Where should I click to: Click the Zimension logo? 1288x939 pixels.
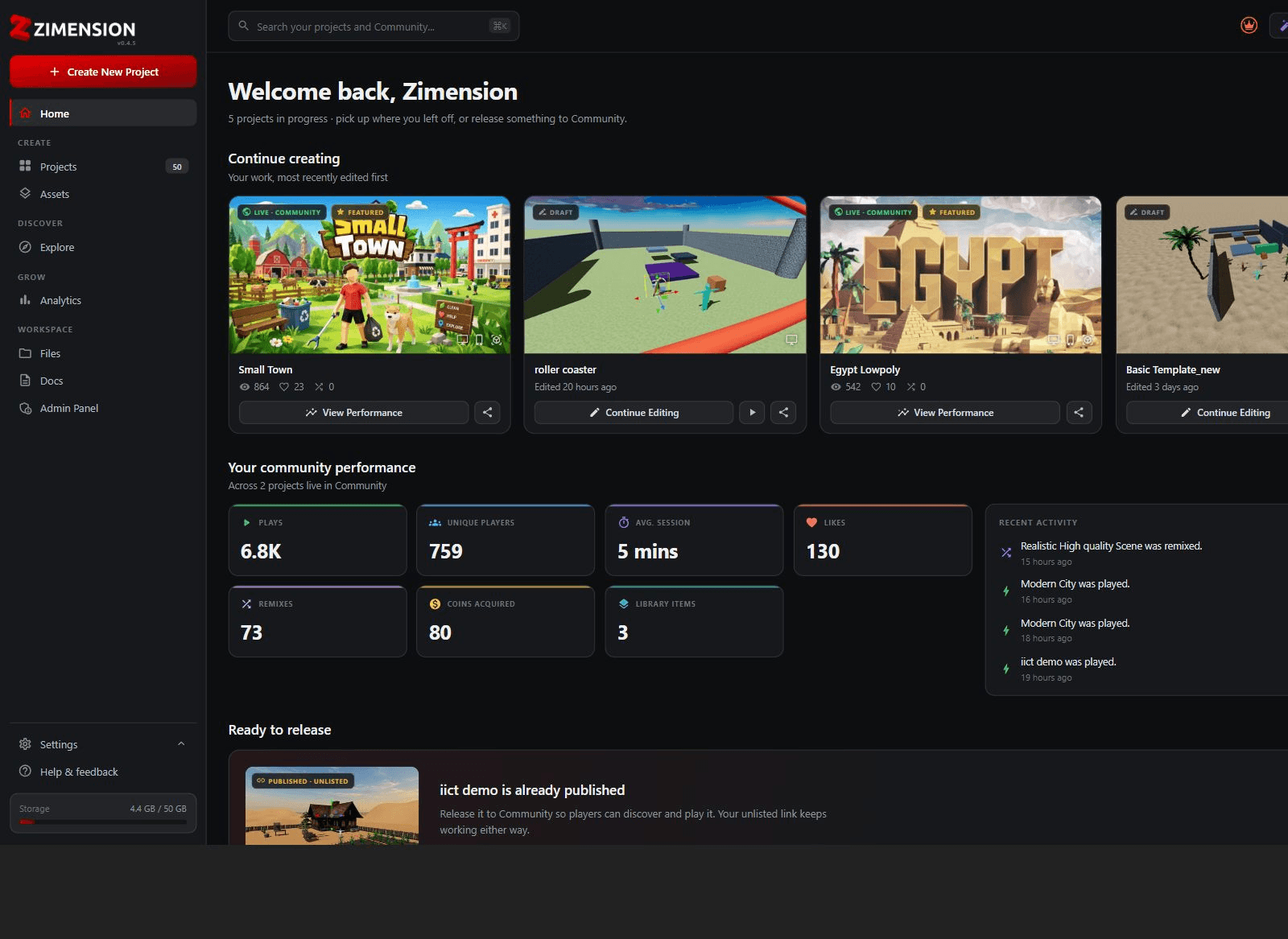[73, 29]
